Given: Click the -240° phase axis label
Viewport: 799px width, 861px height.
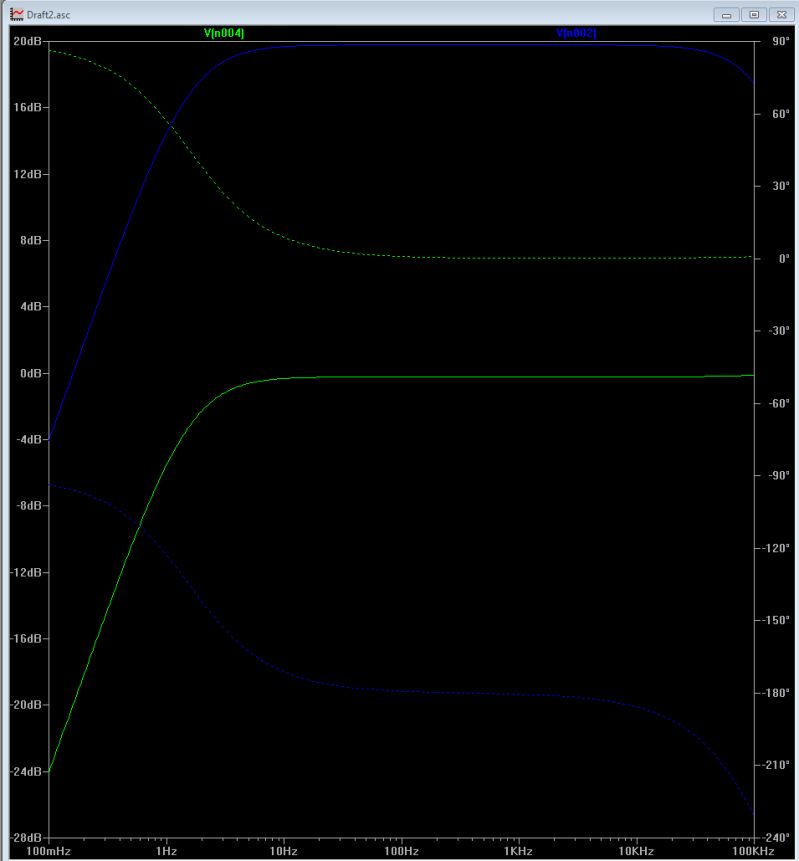Looking at the screenshot, I should 775,837.
